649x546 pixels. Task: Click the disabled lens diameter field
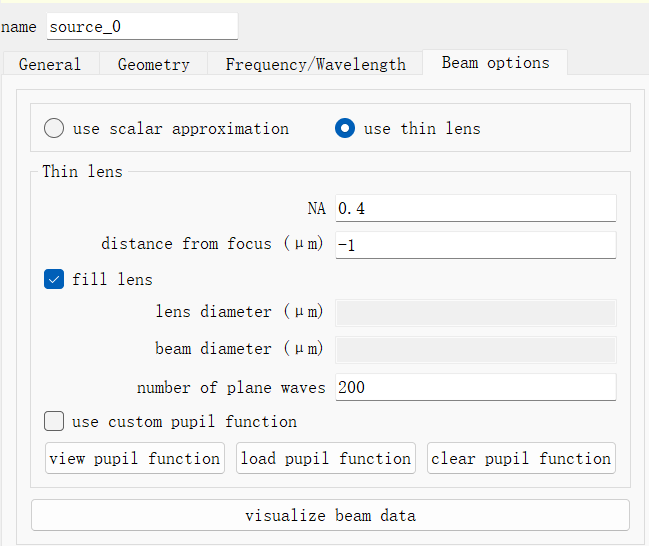(475, 312)
